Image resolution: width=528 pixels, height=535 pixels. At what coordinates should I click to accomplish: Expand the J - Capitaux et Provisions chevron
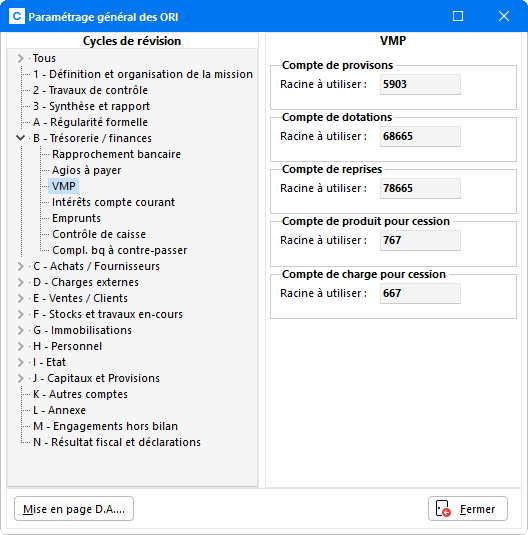(x=20, y=378)
